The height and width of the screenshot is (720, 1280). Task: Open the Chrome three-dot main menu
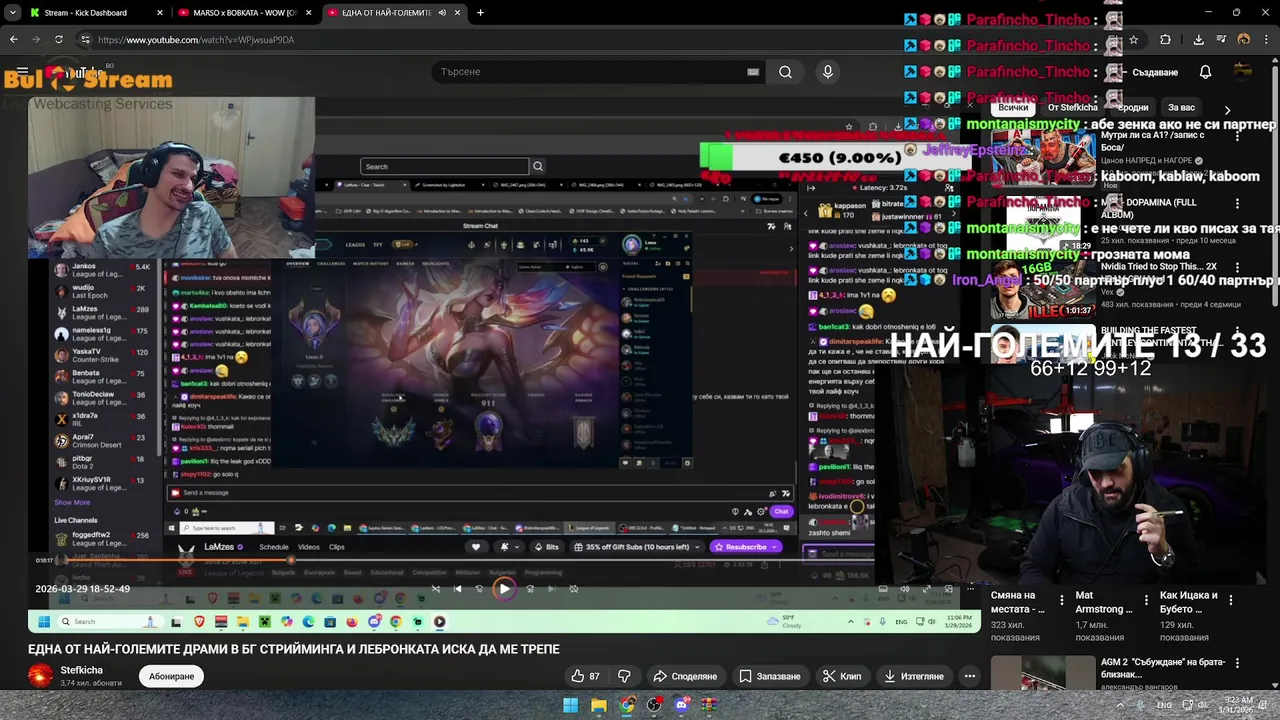1267,40
